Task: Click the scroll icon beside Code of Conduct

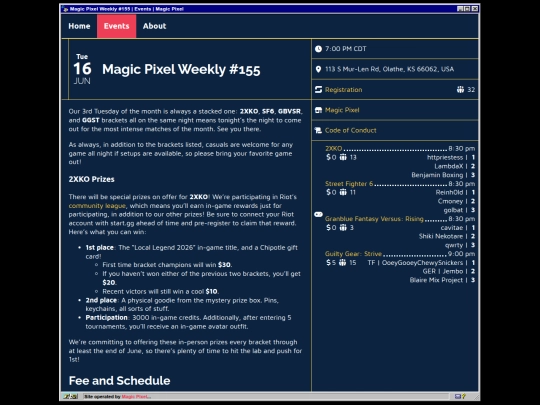Action: pyautogui.click(x=318, y=131)
